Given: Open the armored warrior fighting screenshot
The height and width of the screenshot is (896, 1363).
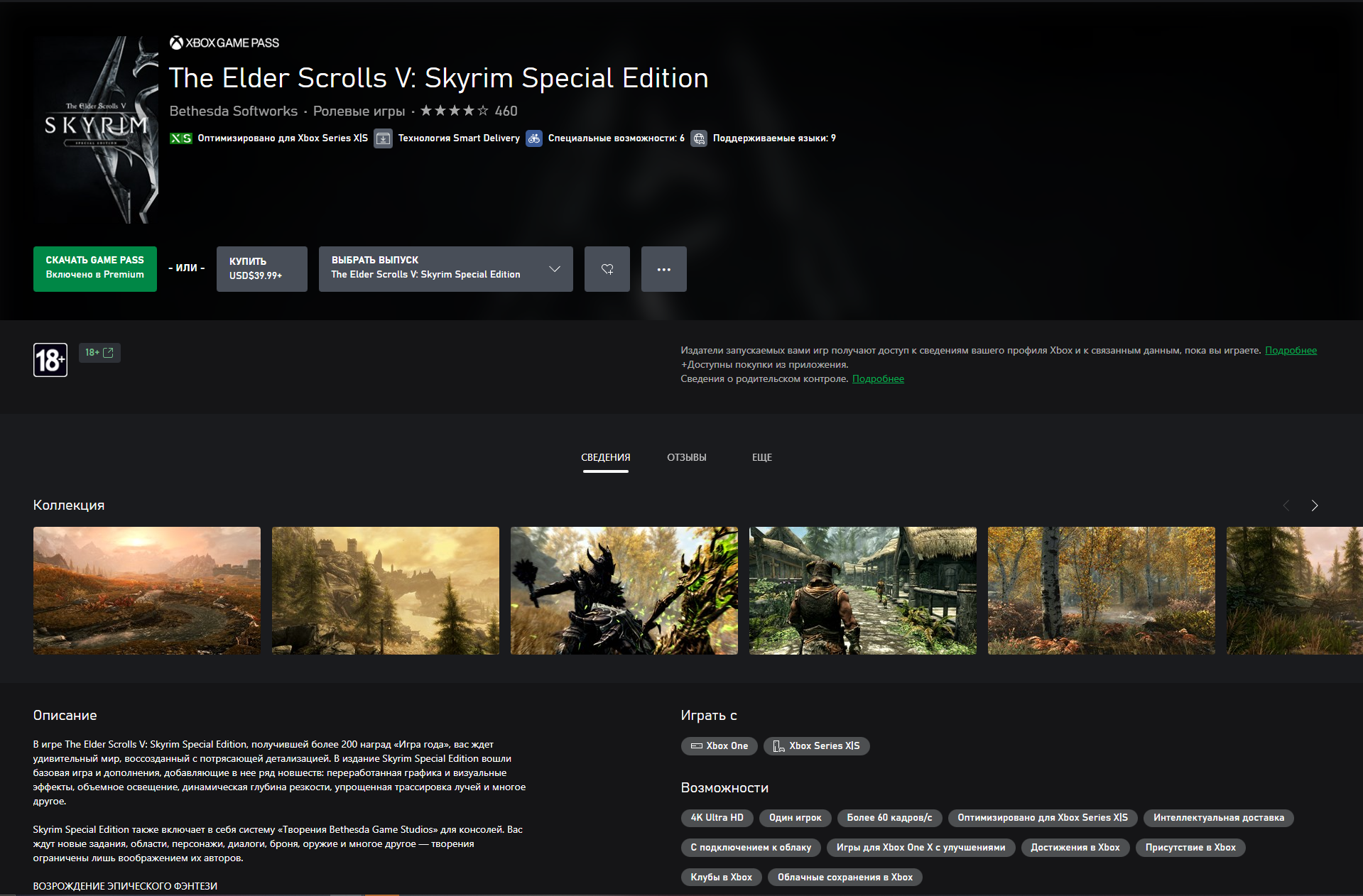Looking at the screenshot, I should [x=624, y=591].
